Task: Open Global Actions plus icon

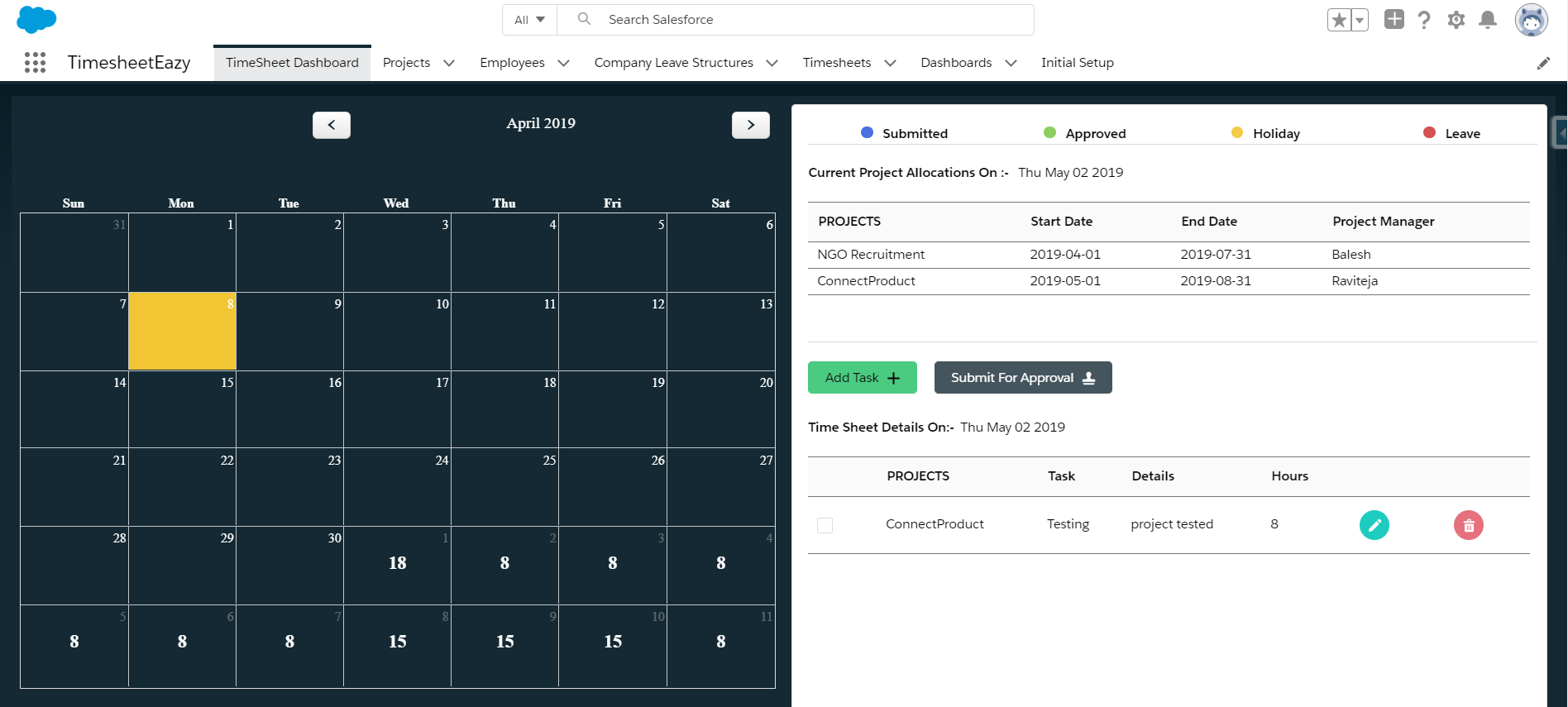Action: click(1394, 19)
